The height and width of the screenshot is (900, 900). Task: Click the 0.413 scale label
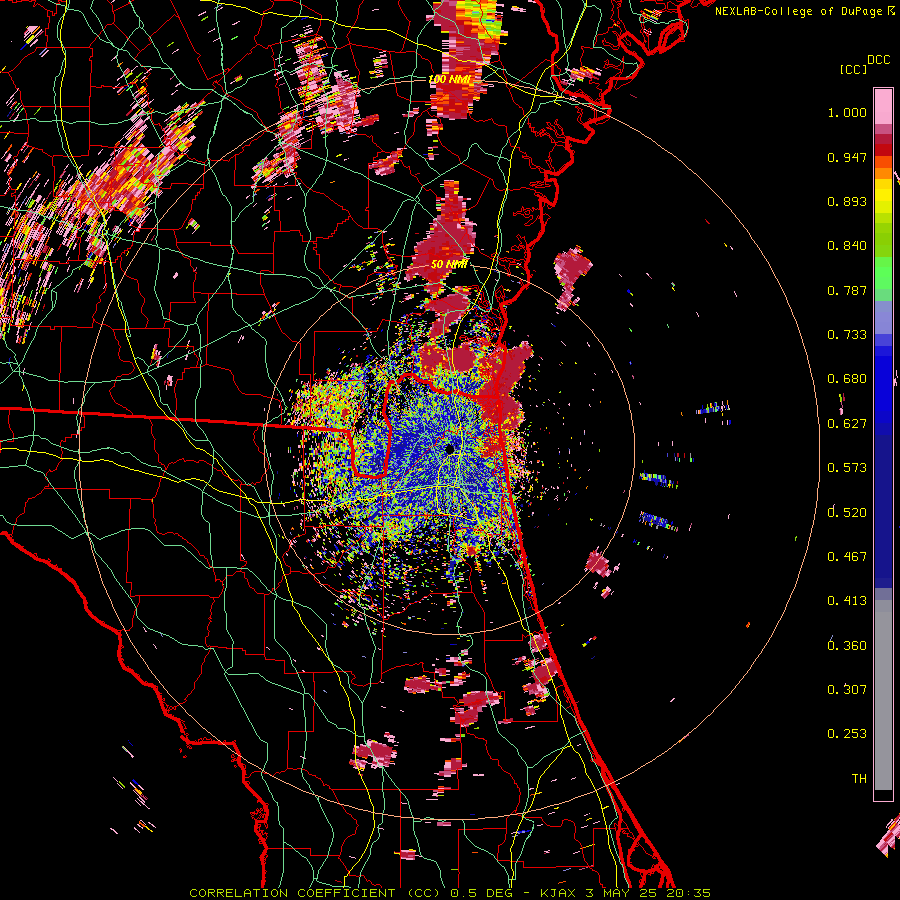point(847,601)
